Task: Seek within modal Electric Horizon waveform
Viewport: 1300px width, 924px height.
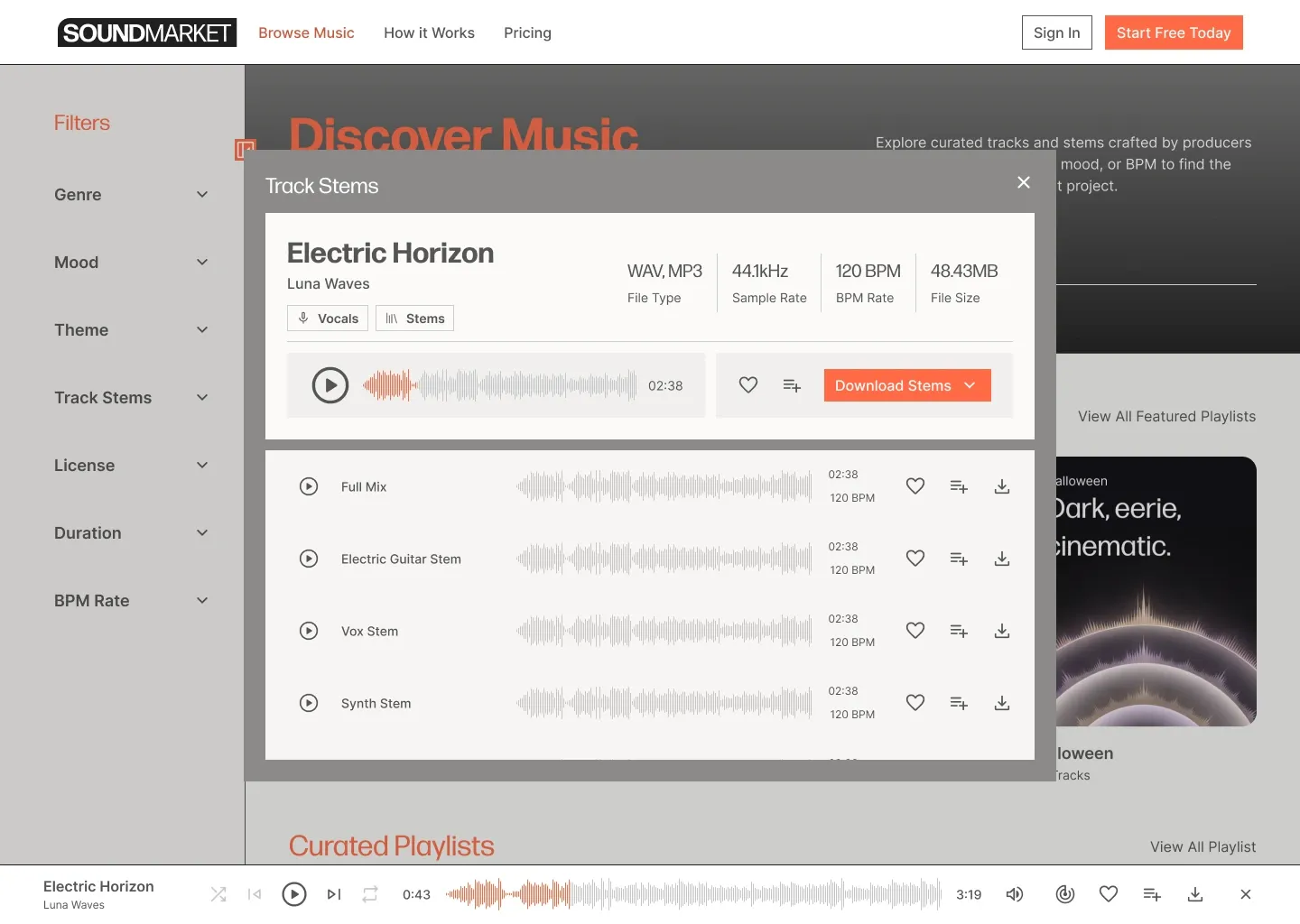Action: (x=500, y=385)
